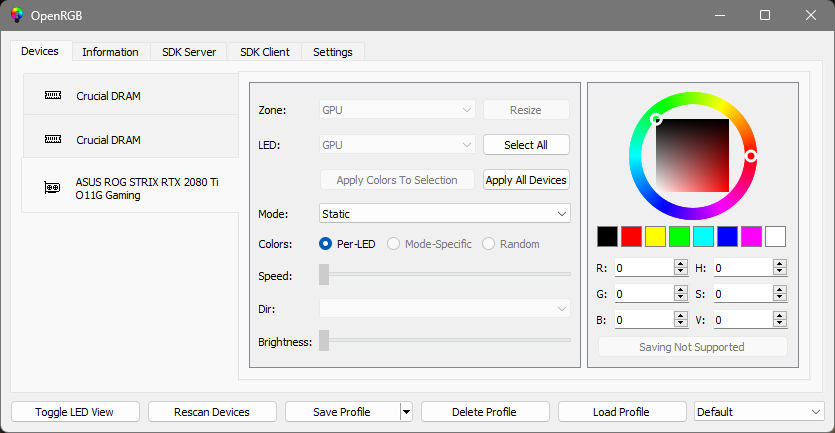Click the saturation-value square in color wheel
Image resolution: width=835 pixels, height=433 pixels.
(x=692, y=156)
